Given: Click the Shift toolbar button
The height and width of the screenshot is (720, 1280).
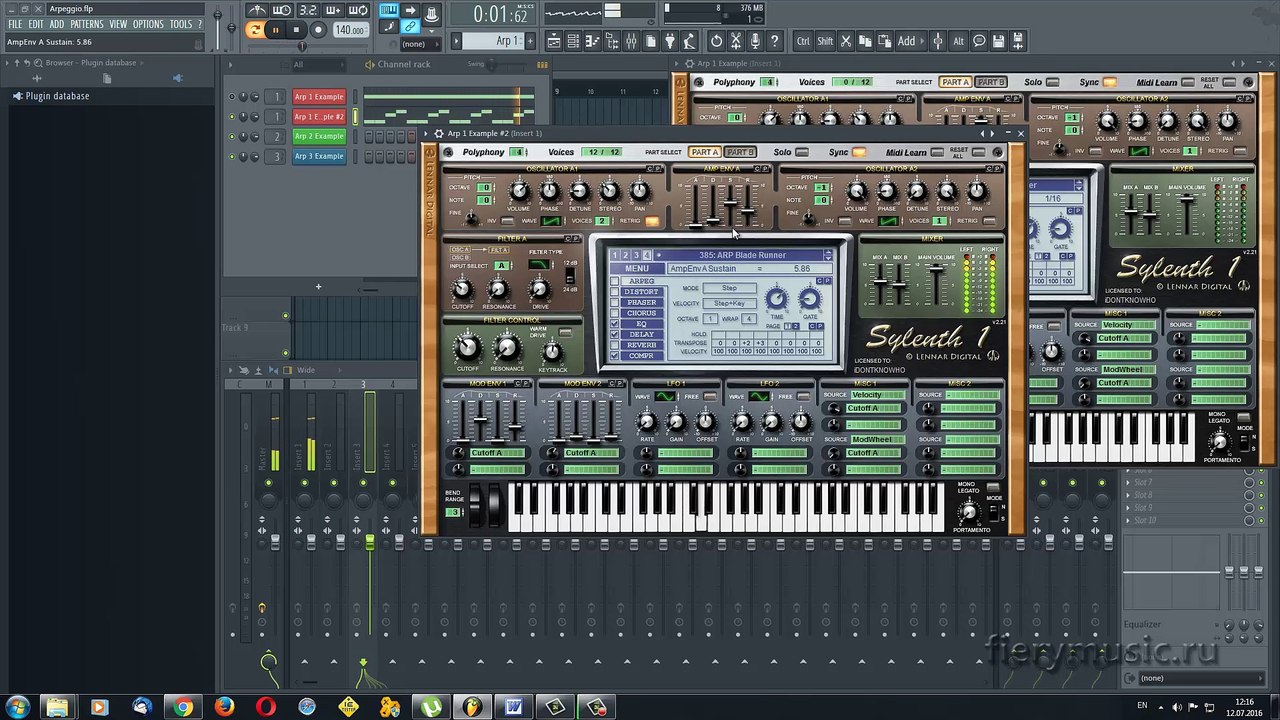Looking at the screenshot, I should tap(825, 41).
